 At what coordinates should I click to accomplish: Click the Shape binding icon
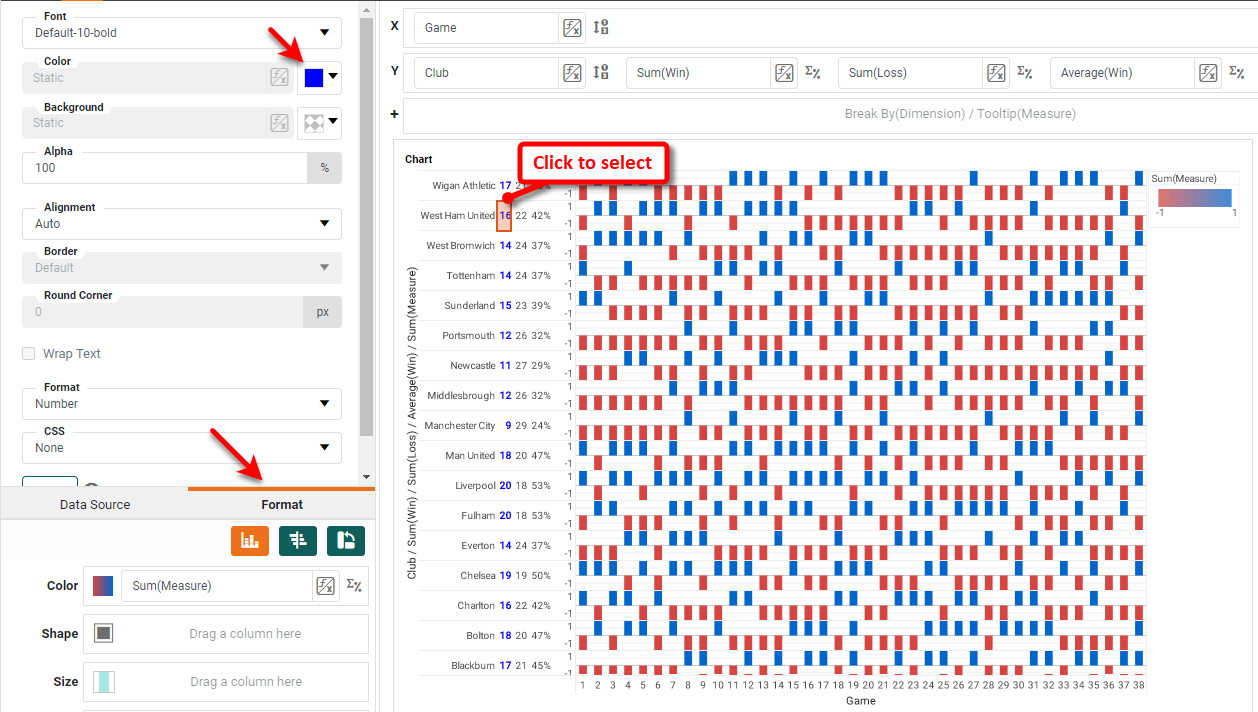[103, 633]
